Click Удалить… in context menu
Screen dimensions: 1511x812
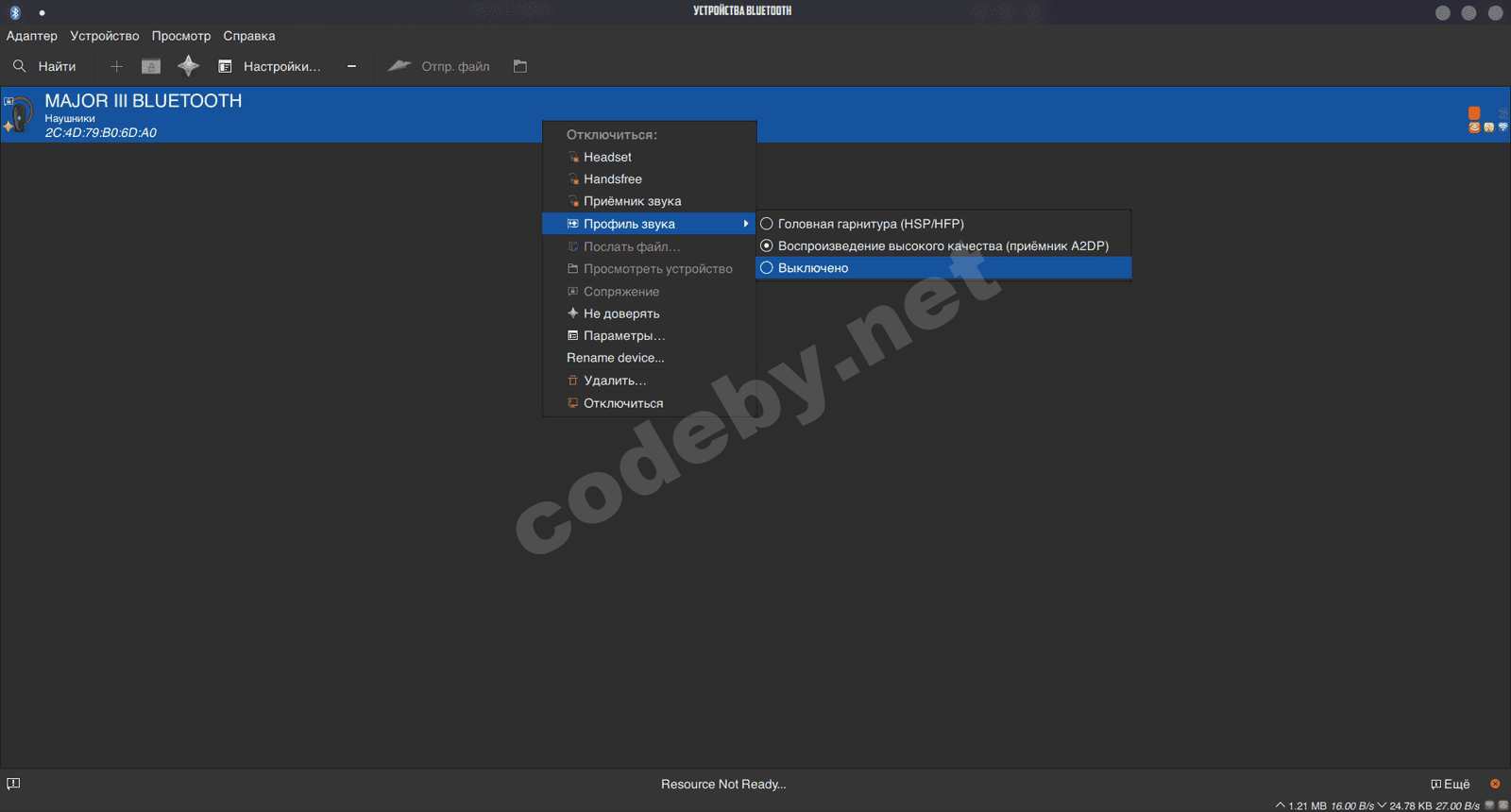[x=615, y=381]
